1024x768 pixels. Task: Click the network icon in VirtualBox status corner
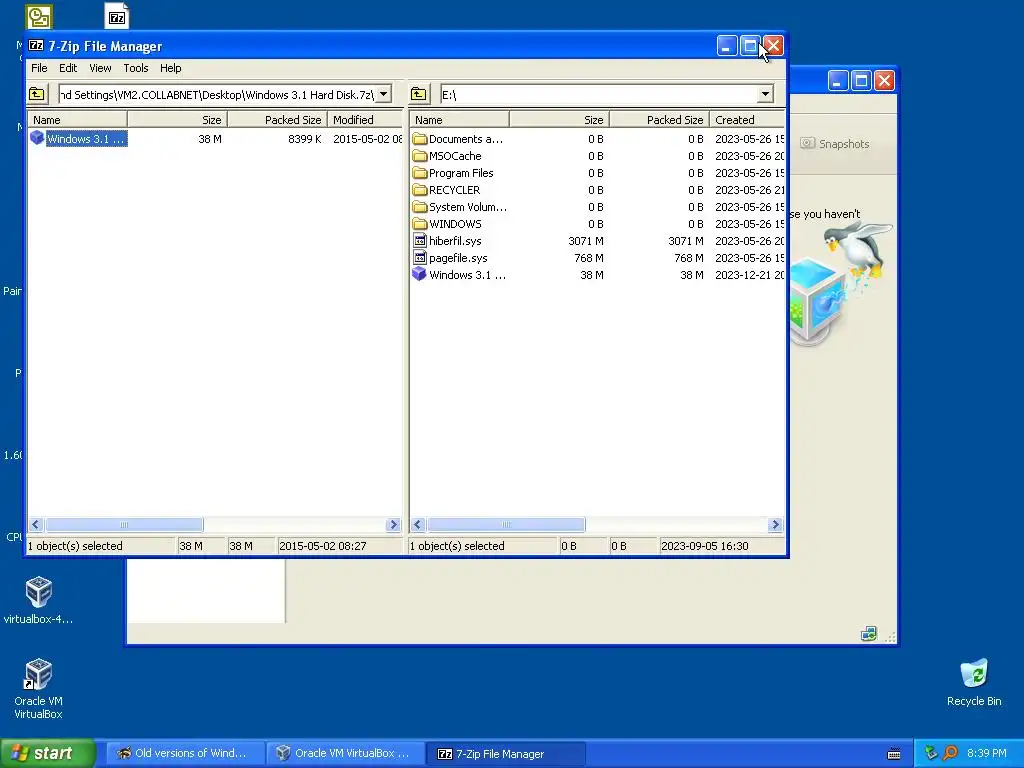pyautogui.click(x=869, y=633)
